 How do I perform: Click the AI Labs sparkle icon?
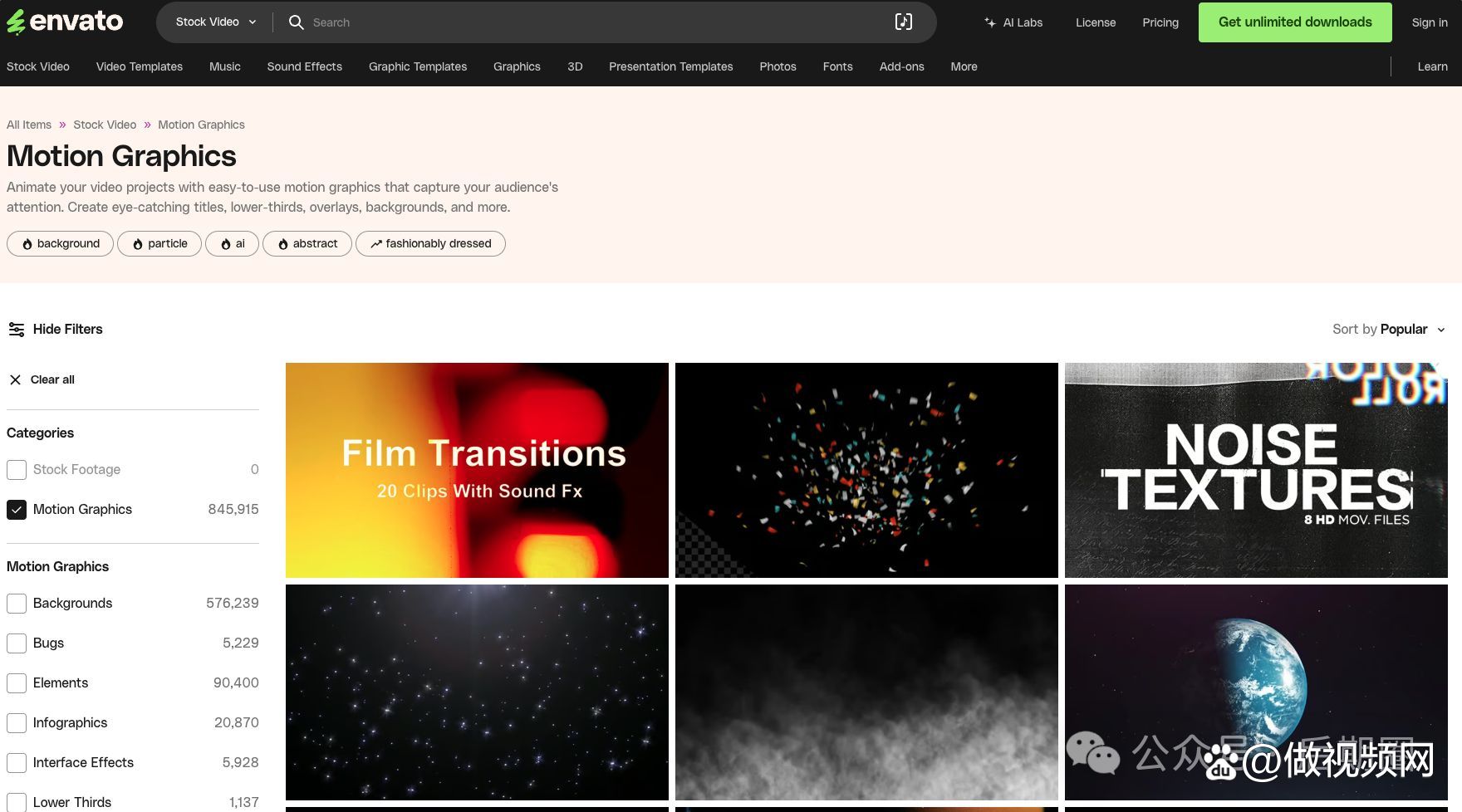click(x=989, y=22)
